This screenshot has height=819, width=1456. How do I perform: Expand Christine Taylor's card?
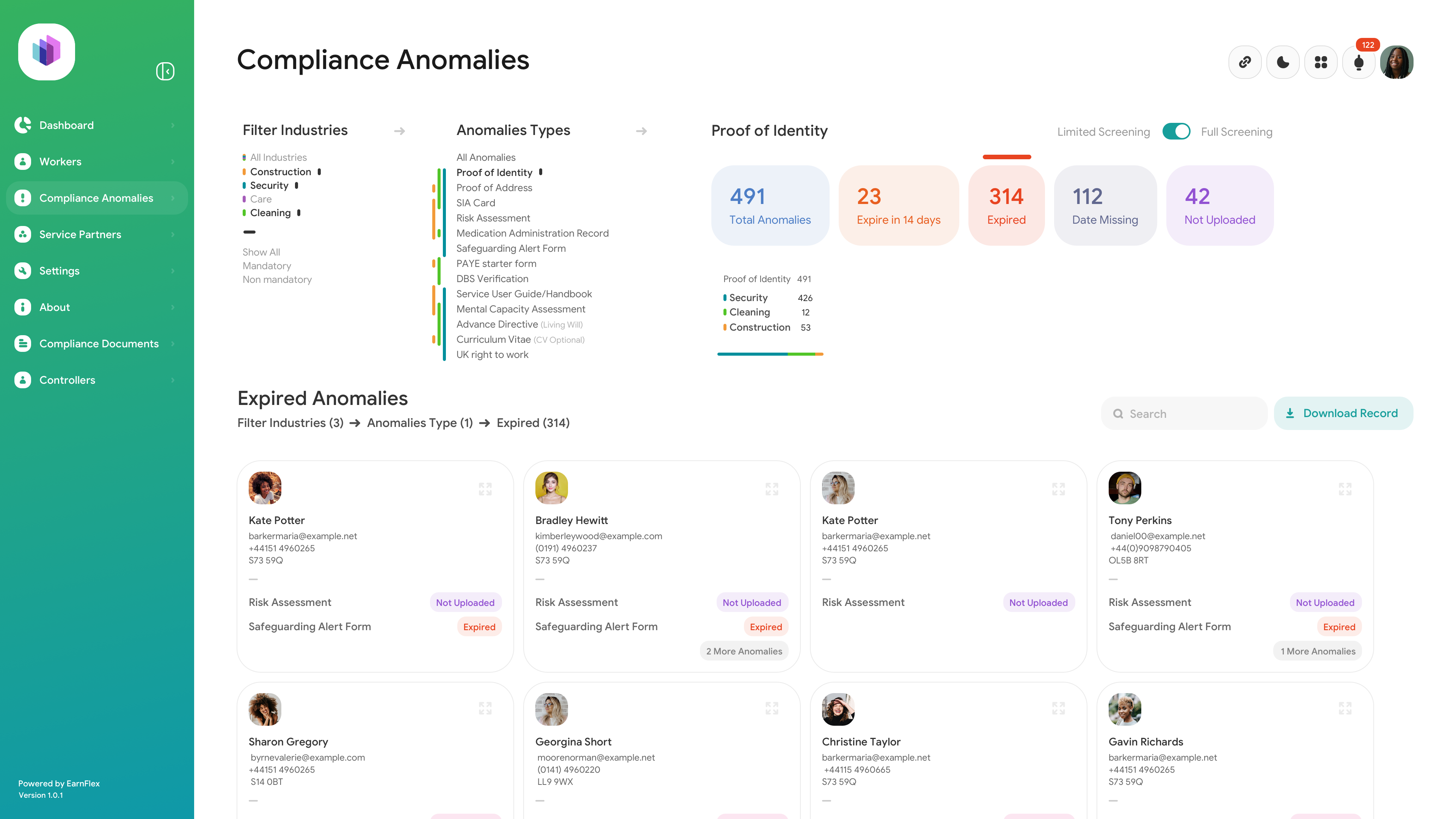pyautogui.click(x=1059, y=708)
